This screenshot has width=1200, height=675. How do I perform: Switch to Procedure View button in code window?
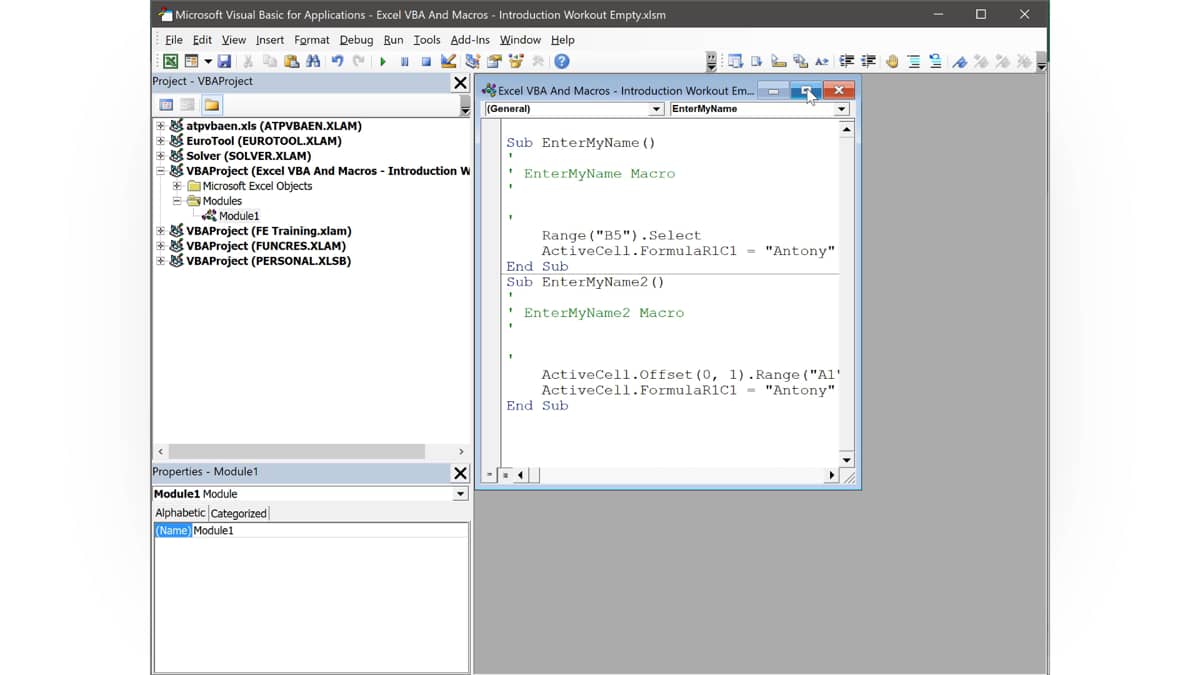pos(490,475)
